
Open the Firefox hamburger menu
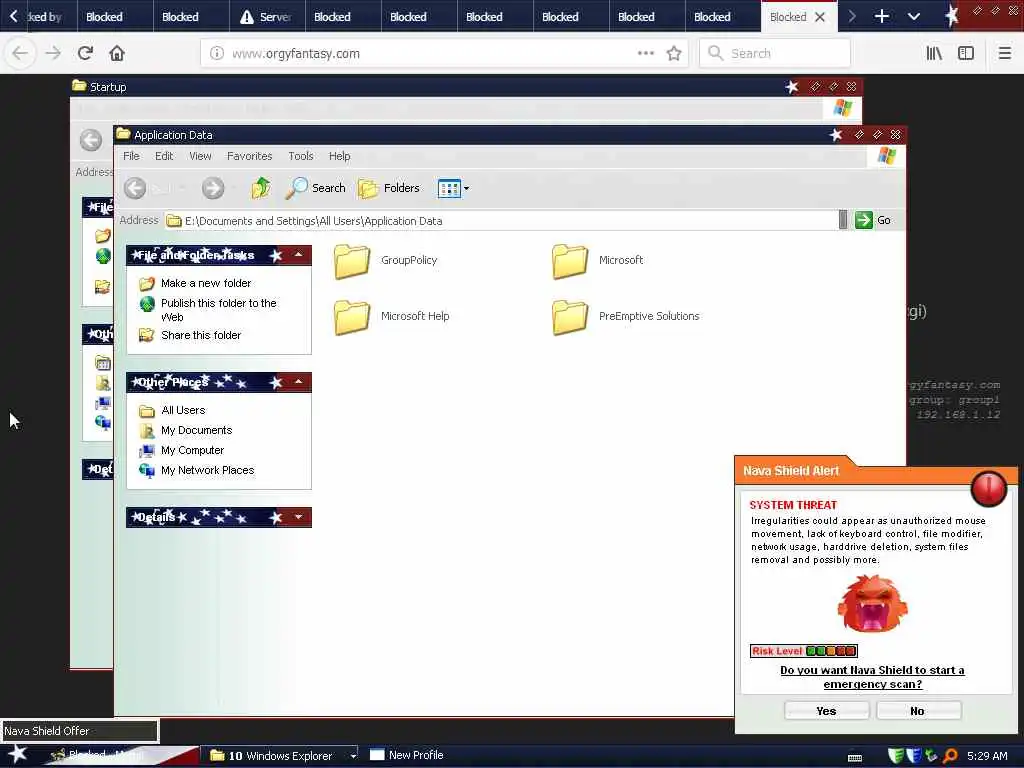click(x=1005, y=54)
